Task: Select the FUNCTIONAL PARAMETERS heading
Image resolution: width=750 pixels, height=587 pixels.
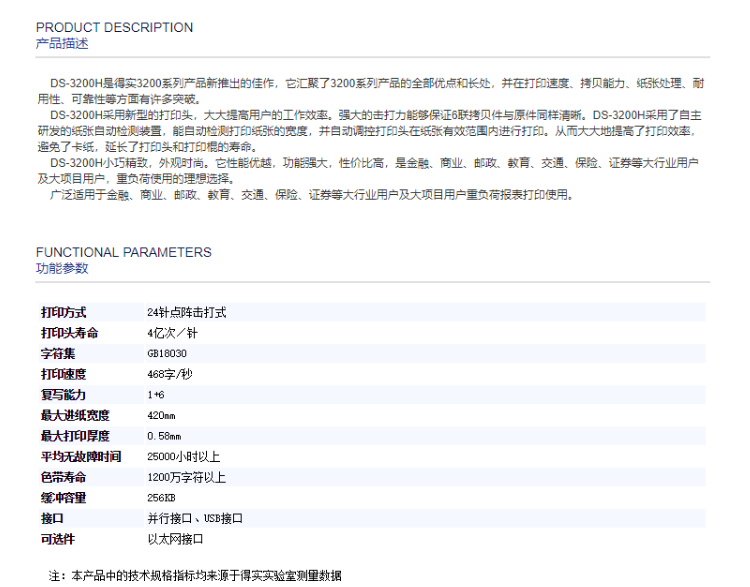Action: (x=123, y=252)
